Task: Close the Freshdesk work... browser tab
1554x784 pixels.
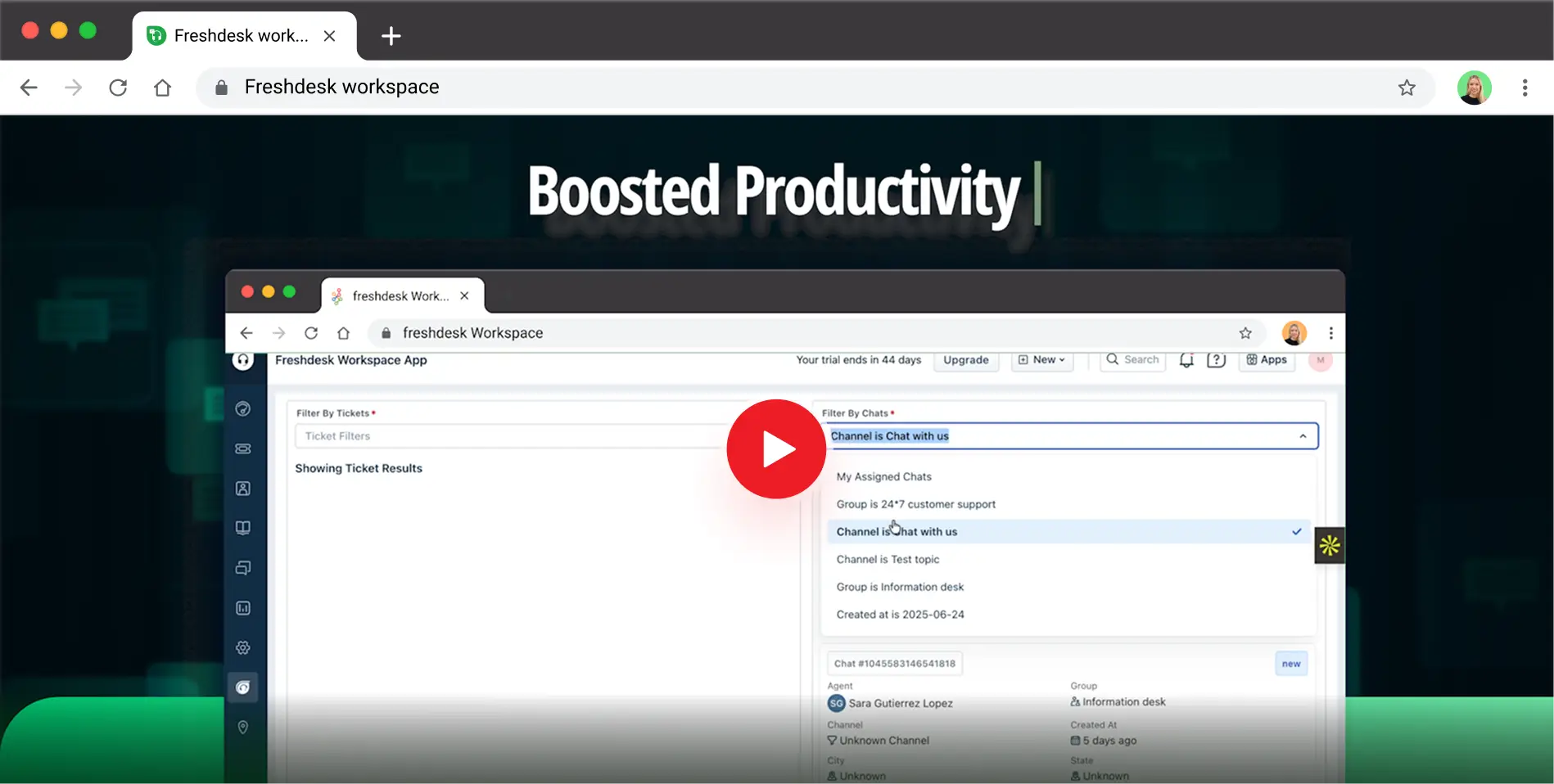Action: (x=329, y=36)
